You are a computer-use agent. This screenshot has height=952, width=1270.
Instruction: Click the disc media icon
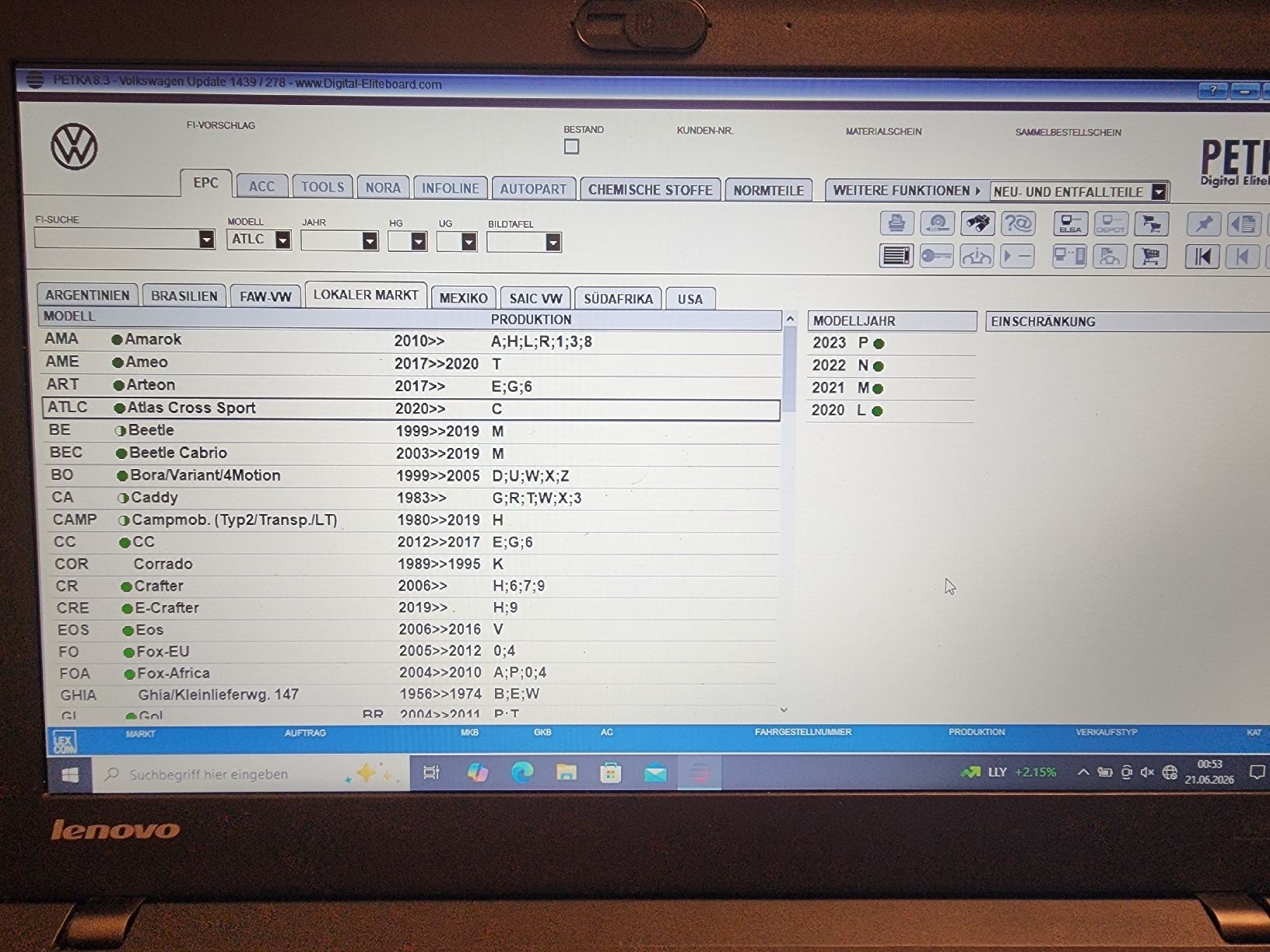tap(937, 224)
